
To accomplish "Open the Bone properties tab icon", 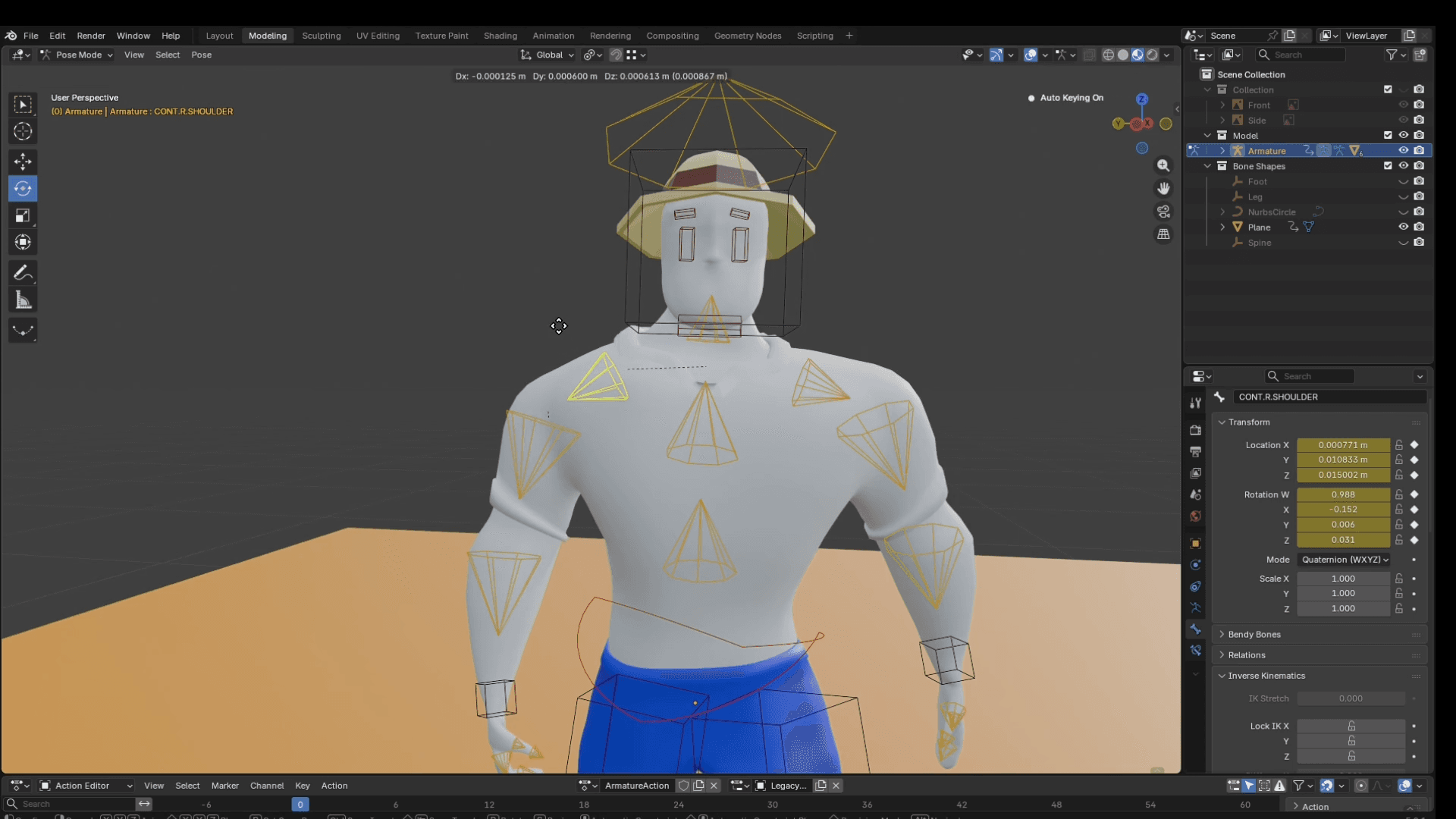I will pyautogui.click(x=1196, y=629).
